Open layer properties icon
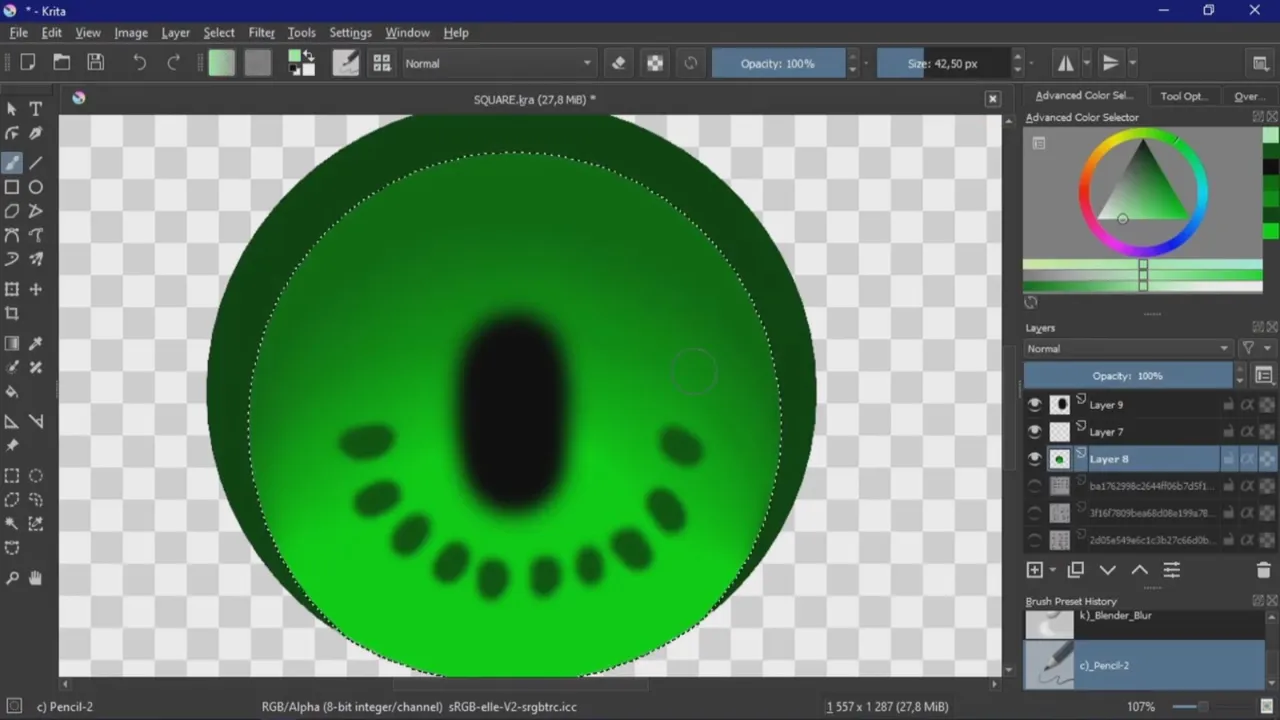 pyautogui.click(x=1171, y=570)
